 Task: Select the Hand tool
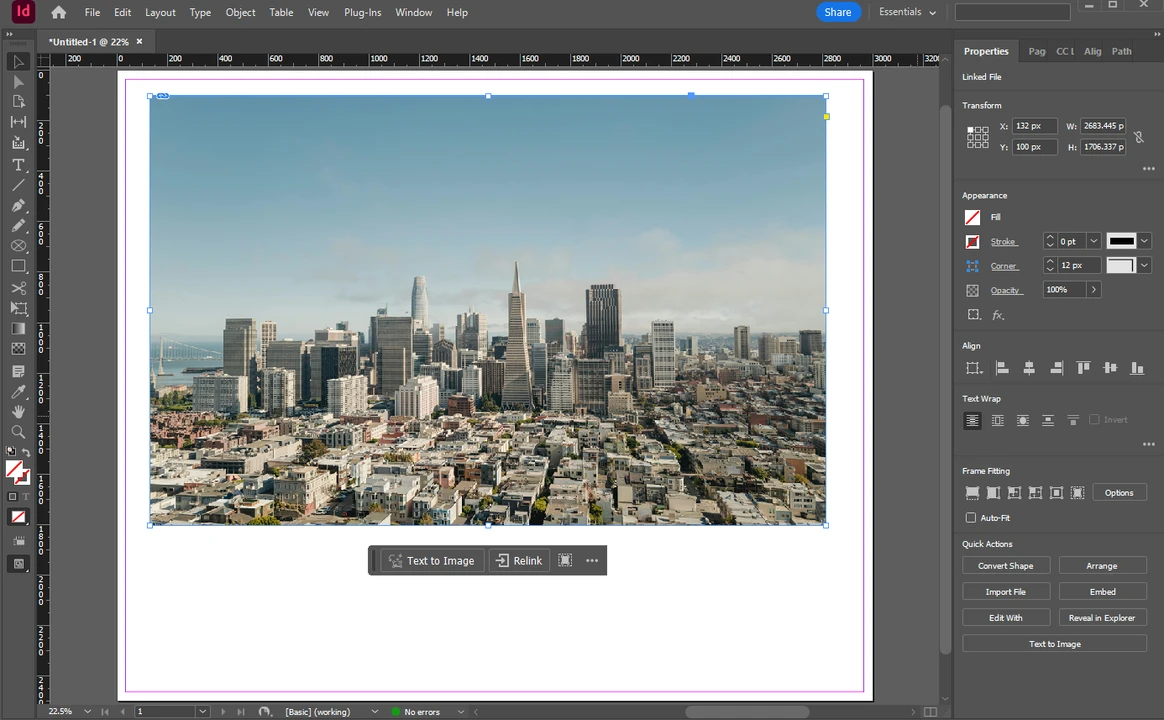[x=19, y=411]
